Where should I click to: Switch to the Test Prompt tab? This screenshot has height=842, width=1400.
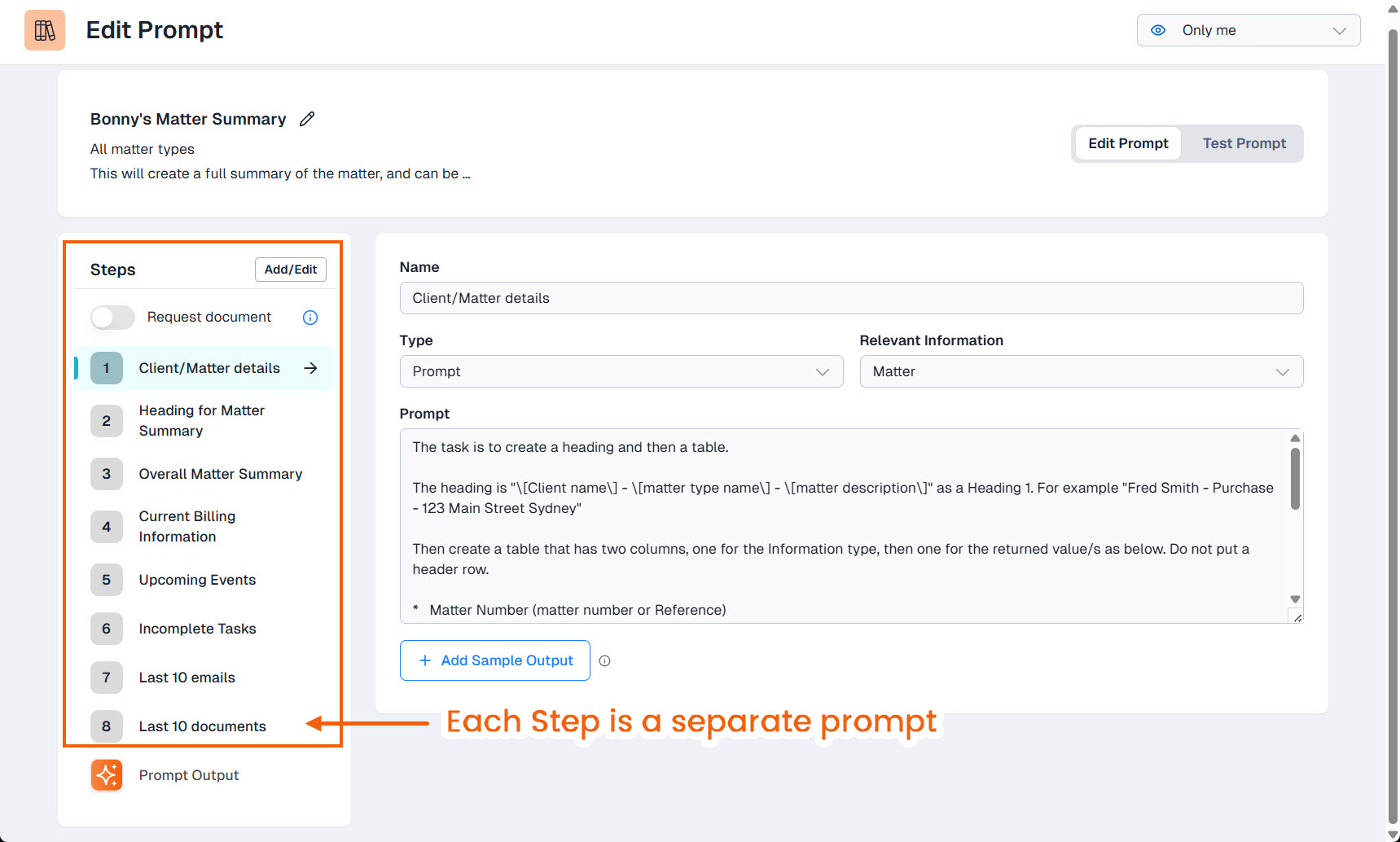point(1244,143)
